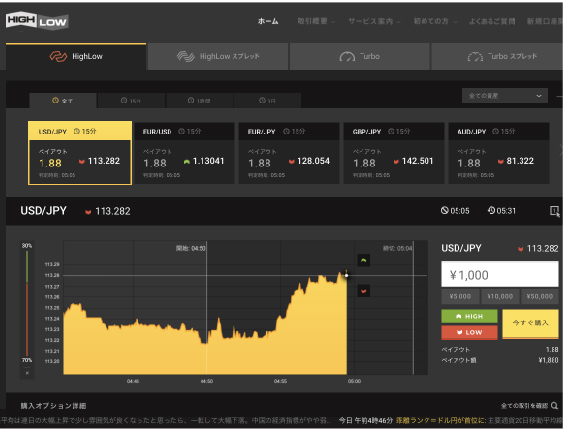Switch to the Turbo スプレッド tab
Viewport: 563px width, 429px height.
point(497,56)
